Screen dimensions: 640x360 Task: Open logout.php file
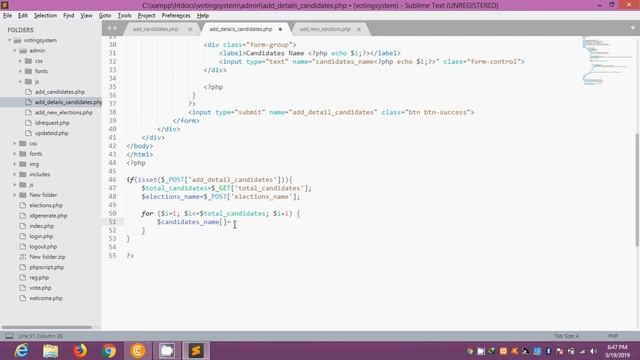(43, 247)
